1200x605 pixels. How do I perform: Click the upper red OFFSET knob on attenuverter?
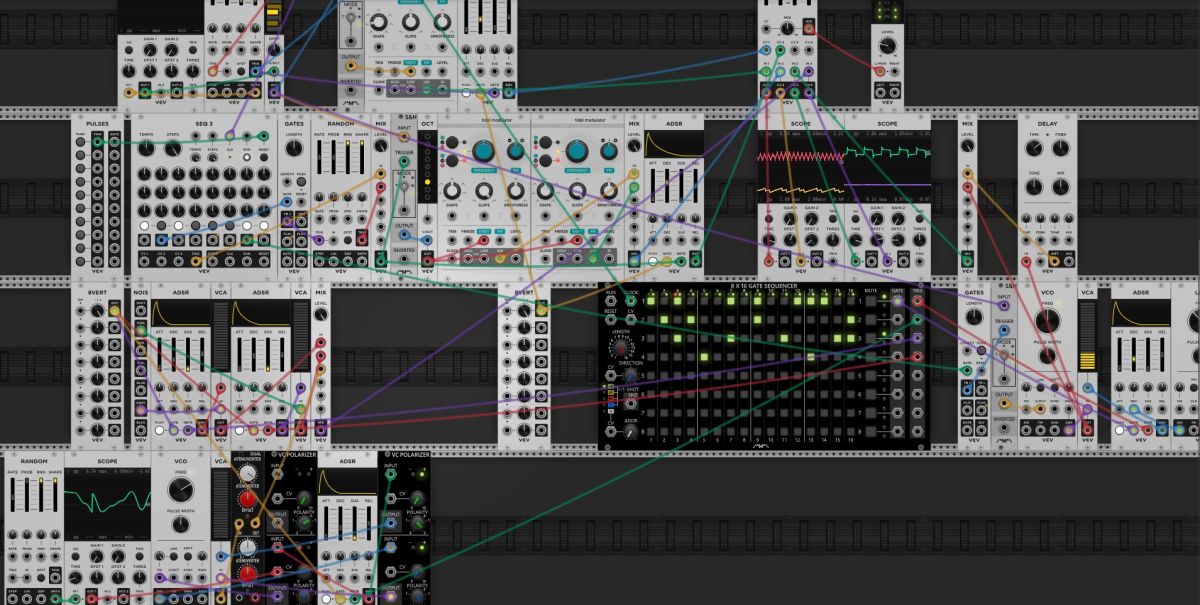coord(248,498)
